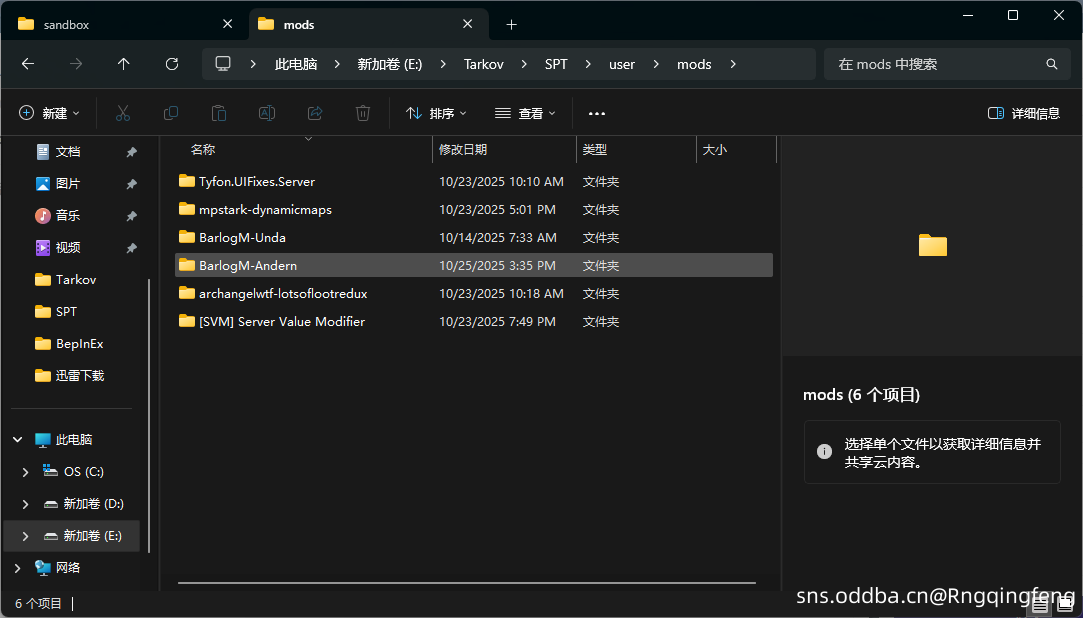
Task: Click the Copy icon in toolbar
Action: pyautogui.click(x=171, y=113)
